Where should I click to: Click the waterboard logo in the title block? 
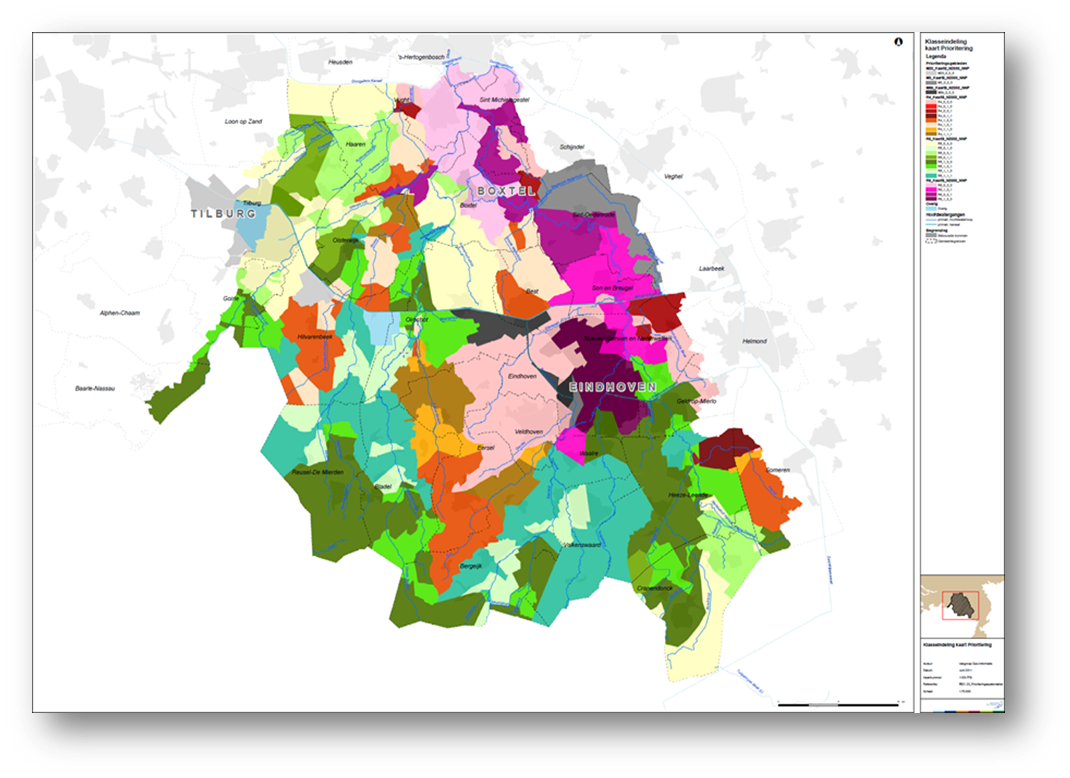pos(994,704)
